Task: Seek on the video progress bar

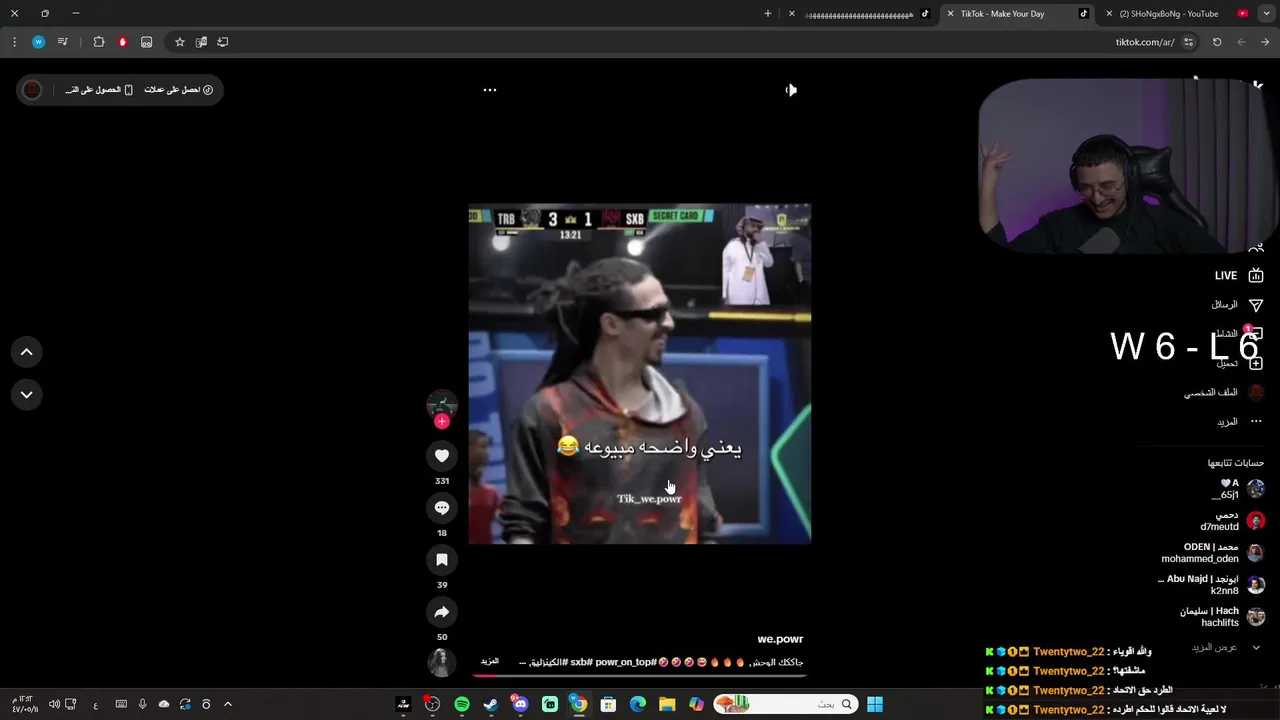Action: (640, 674)
